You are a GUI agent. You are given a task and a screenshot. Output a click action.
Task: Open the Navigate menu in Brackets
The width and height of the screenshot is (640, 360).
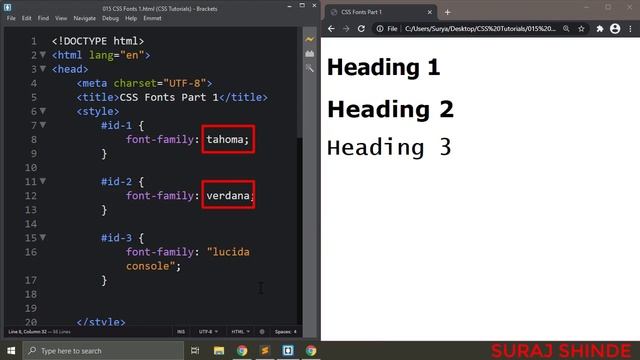[x=84, y=18]
